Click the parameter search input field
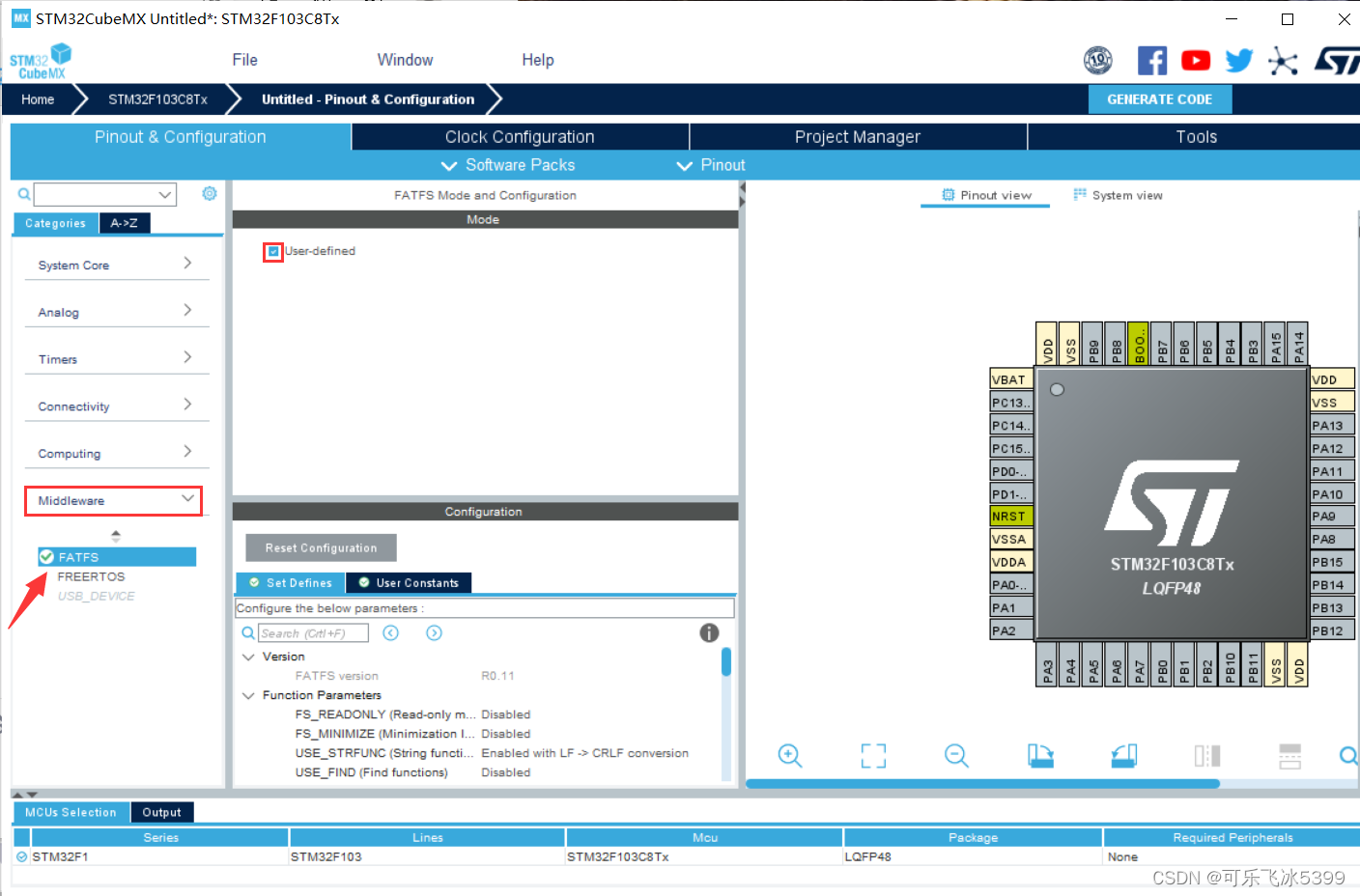 coord(314,633)
